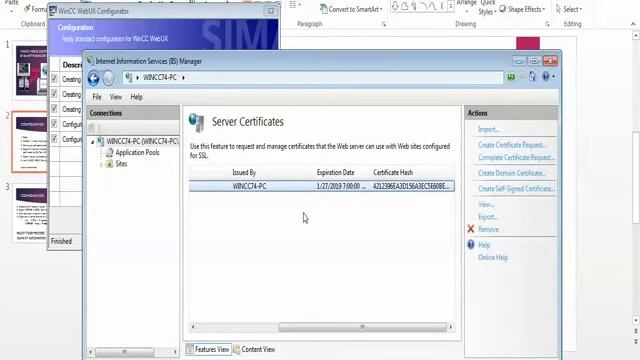Select the WINCC74-PC certificate row
This screenshot has width=640, height=360.
click(x=322, y=186)
